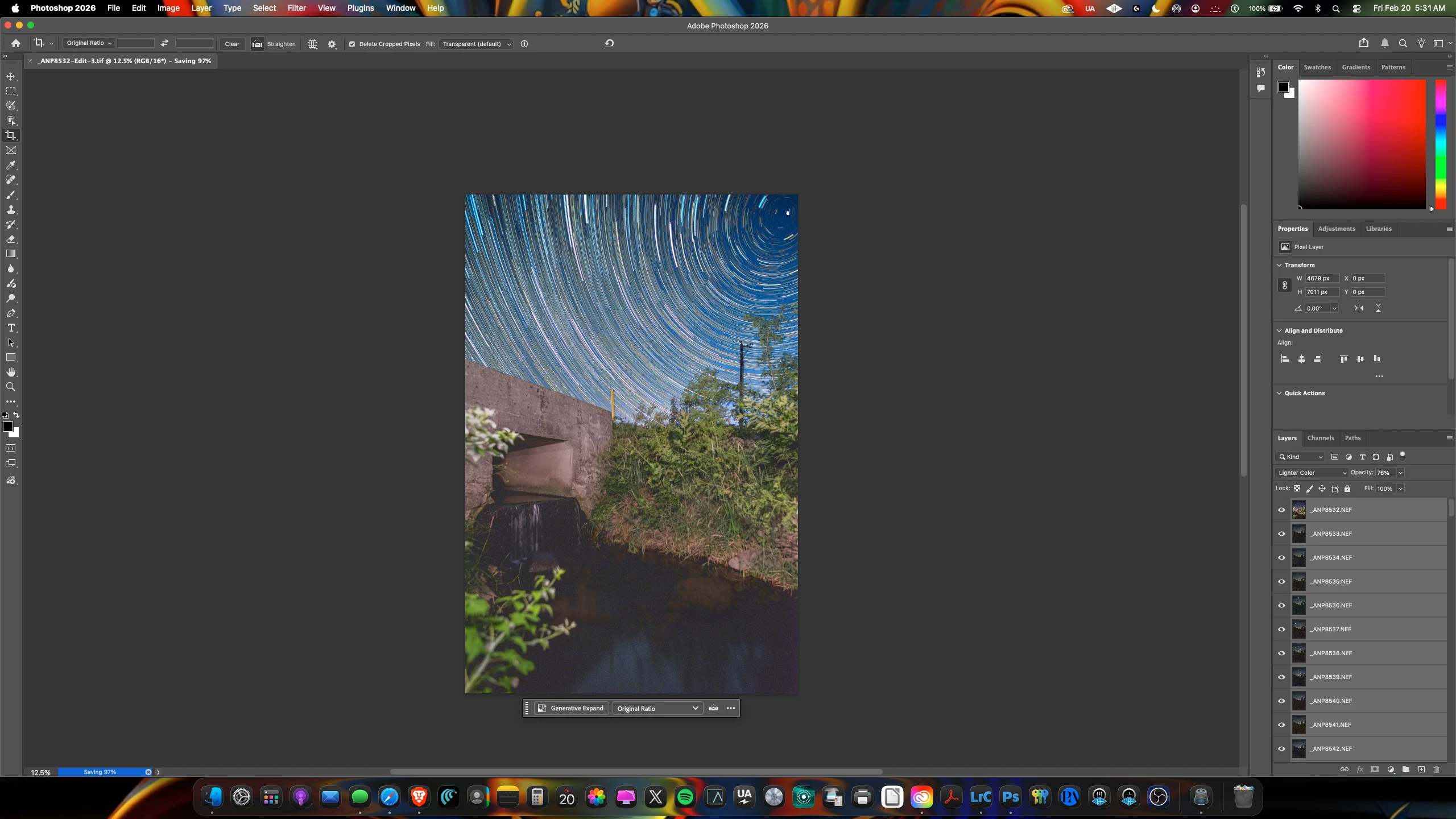Click the reset crop arrow icon
The image size is (1456, 819).
609,43
